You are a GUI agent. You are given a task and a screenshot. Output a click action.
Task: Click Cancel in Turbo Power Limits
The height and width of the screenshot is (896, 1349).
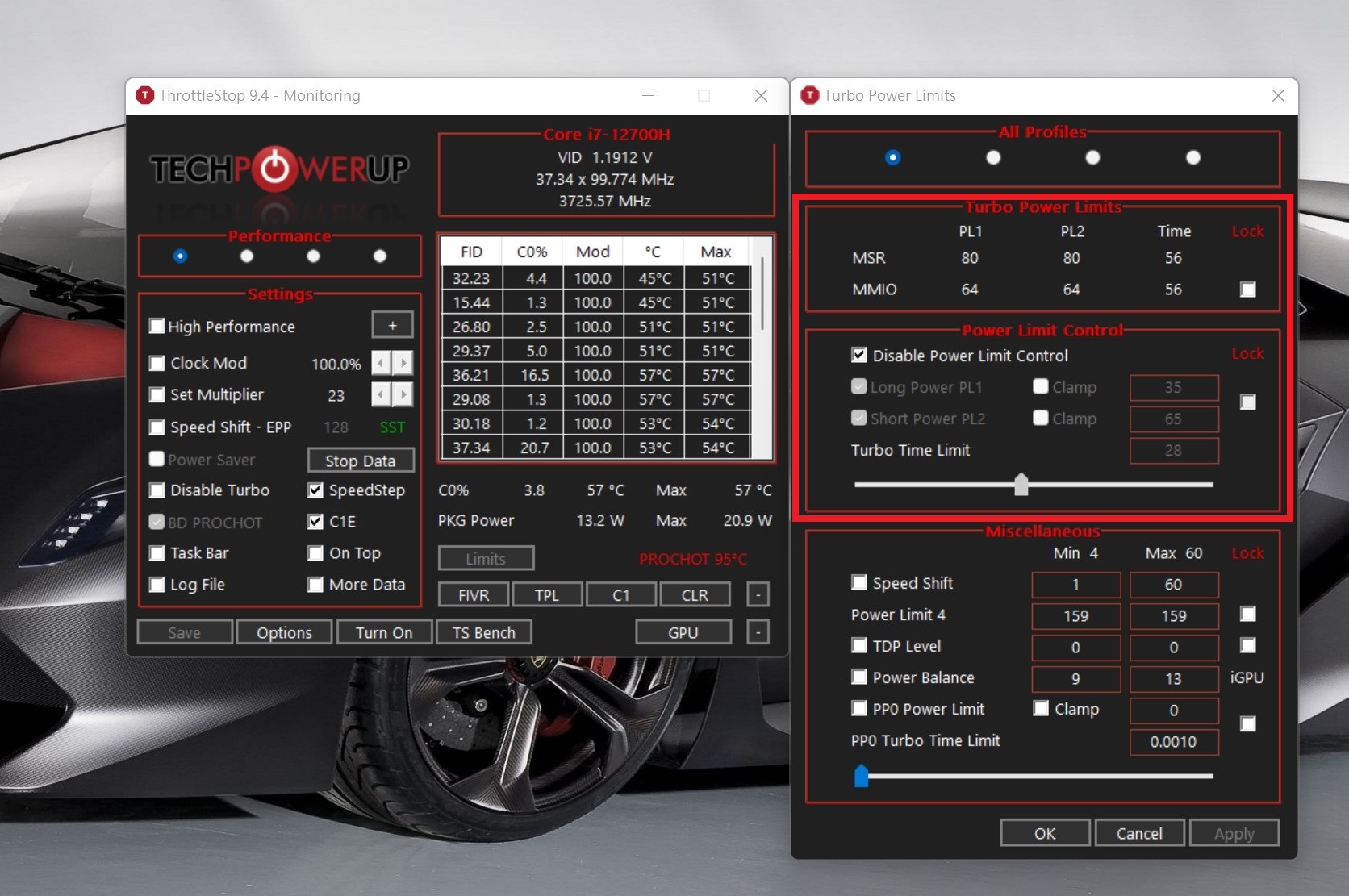pyautogui.click(x=1139, y=833)
